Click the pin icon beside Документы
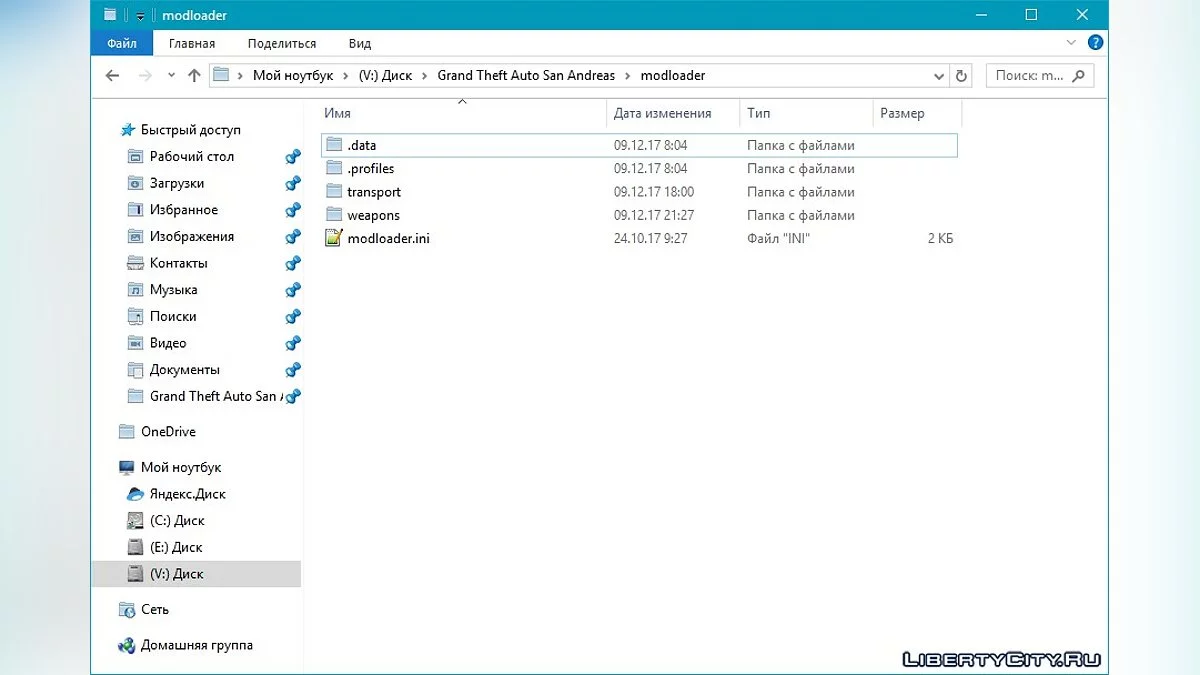The width and height of the screenshot is (1200, 675). (293, 370)
